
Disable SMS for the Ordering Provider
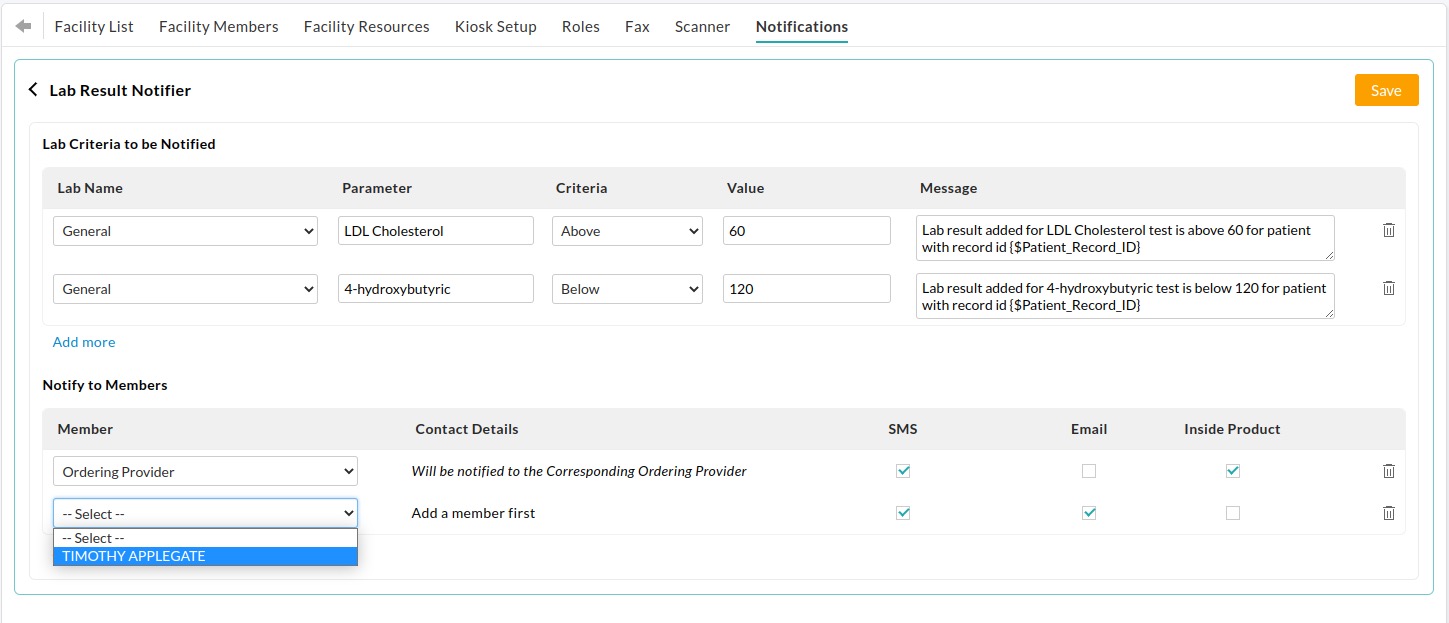(903, 470)
